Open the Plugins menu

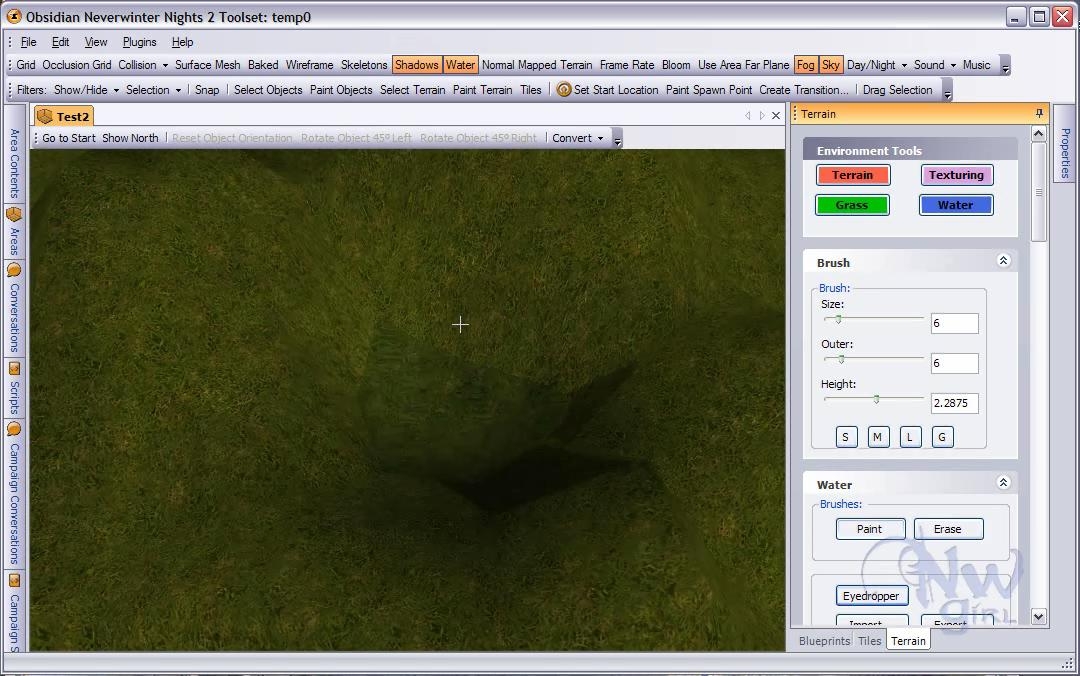pos(139,42)
